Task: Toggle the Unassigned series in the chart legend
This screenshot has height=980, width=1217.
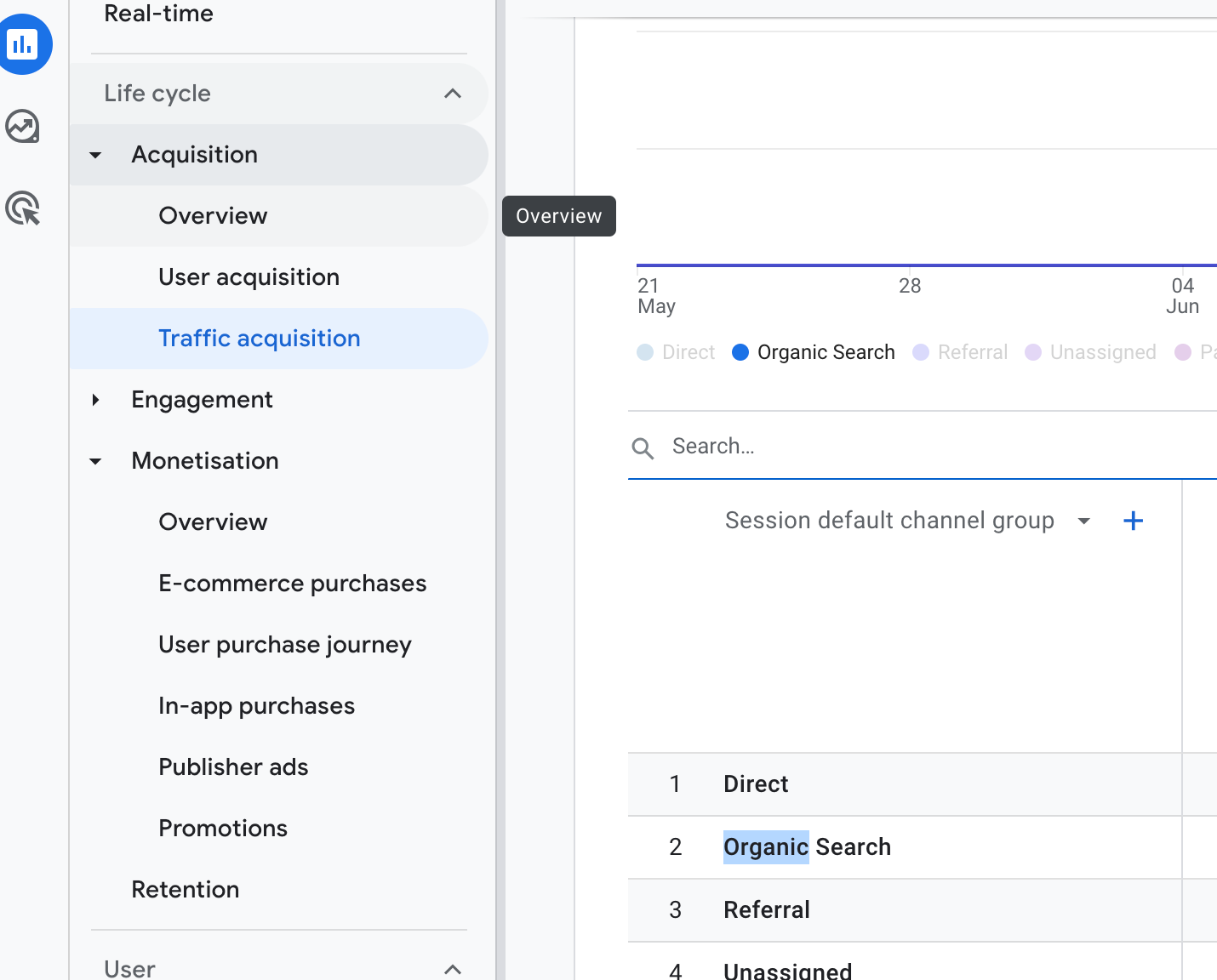Action: 1090,351
